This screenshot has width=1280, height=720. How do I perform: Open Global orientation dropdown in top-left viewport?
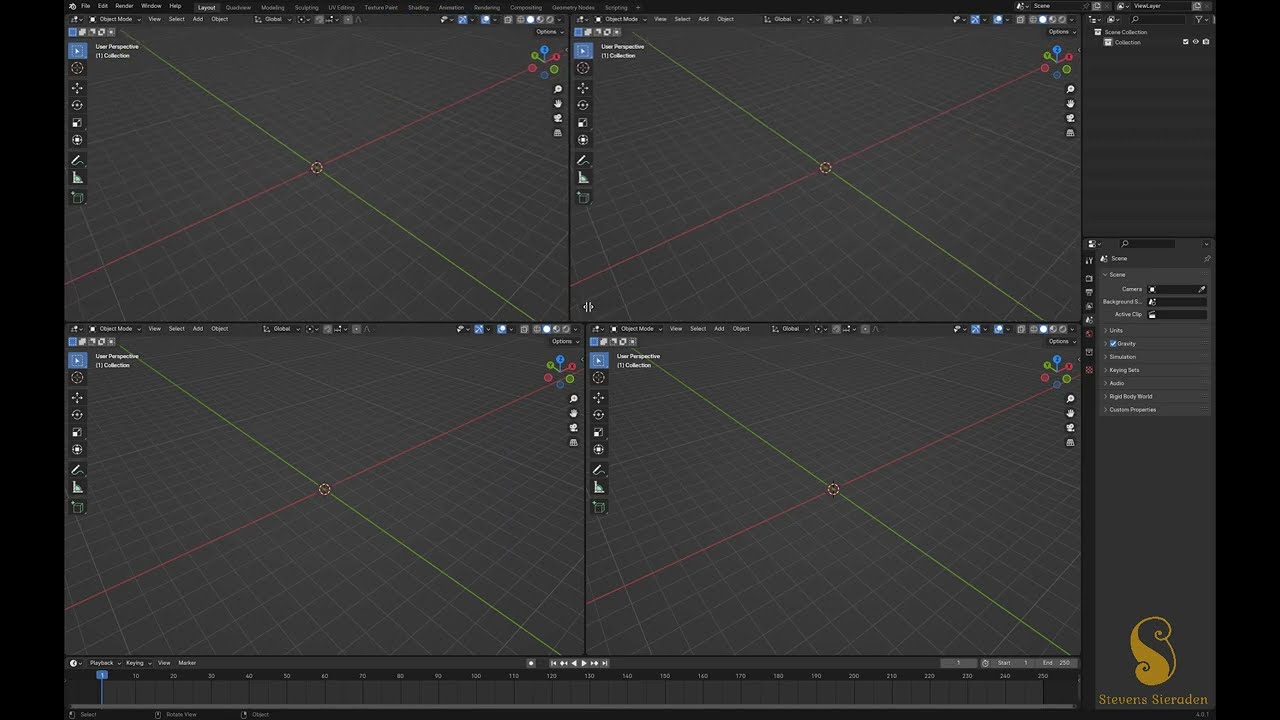[x=274, y=19]
